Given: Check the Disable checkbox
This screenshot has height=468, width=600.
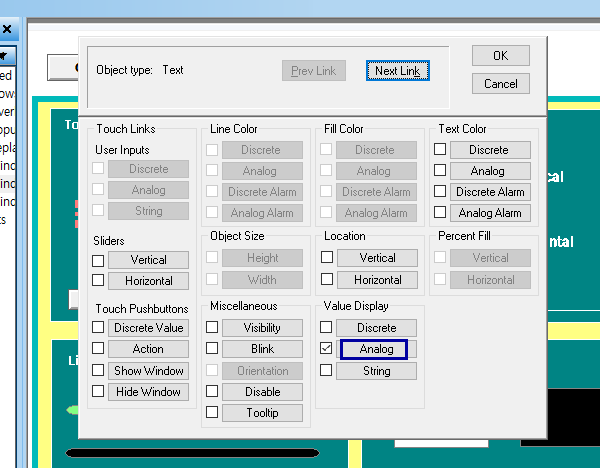Looking at the screenshot, I should click(212, 391).
